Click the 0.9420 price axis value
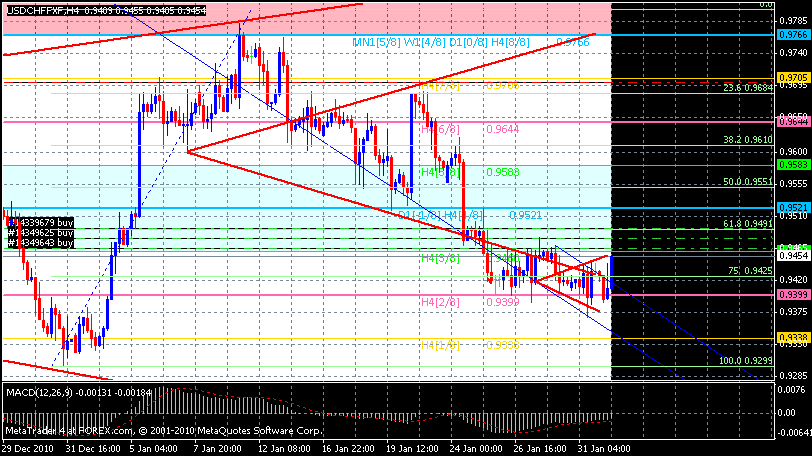Screen dimensions: 812x456 (793, 280)
